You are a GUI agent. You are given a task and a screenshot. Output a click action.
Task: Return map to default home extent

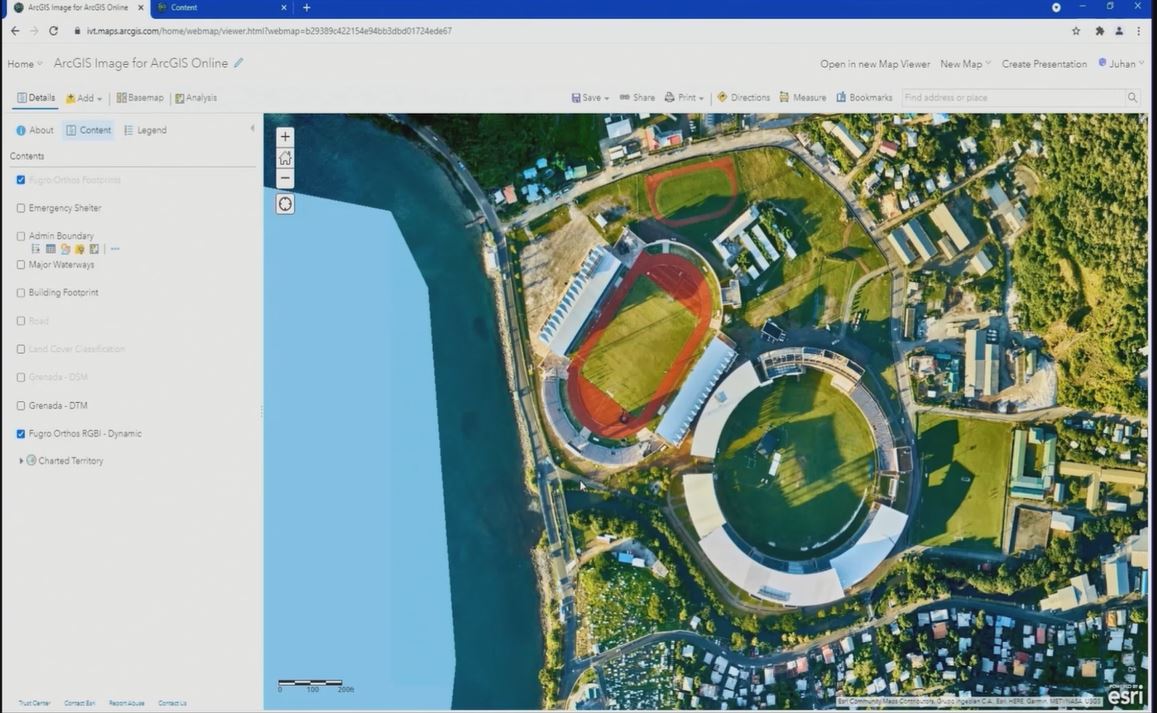coord(285,157)
